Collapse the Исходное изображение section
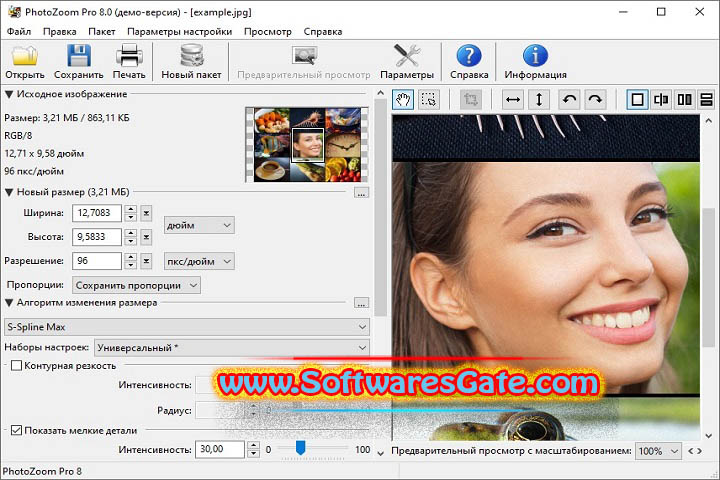Screen dimensions: 720x480 (9, 94)
